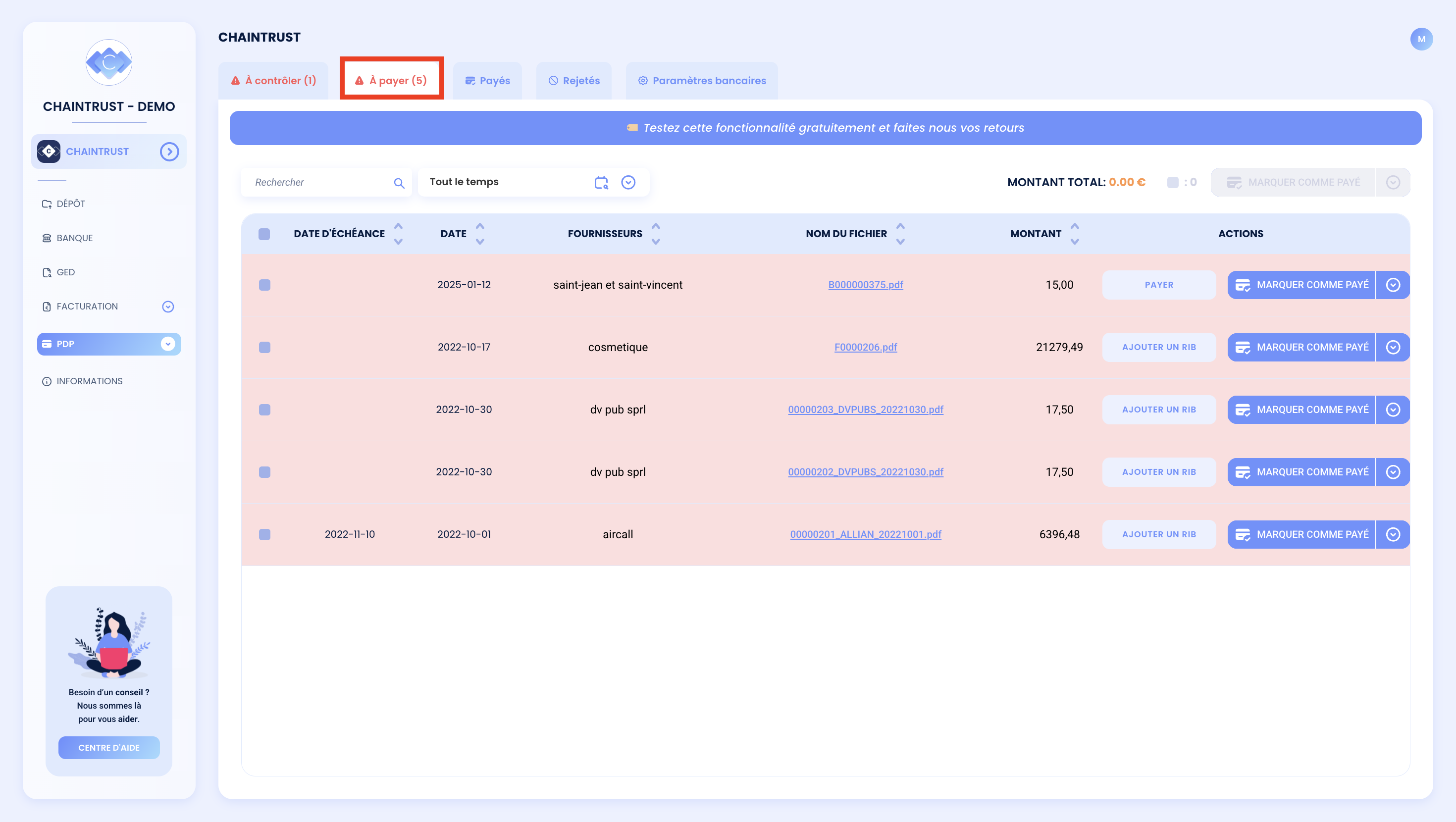Screen dimensions: 1456x822
Task: Click the bulk MARQUER COMME PAYÉ button
Action: coord(1293,182)
